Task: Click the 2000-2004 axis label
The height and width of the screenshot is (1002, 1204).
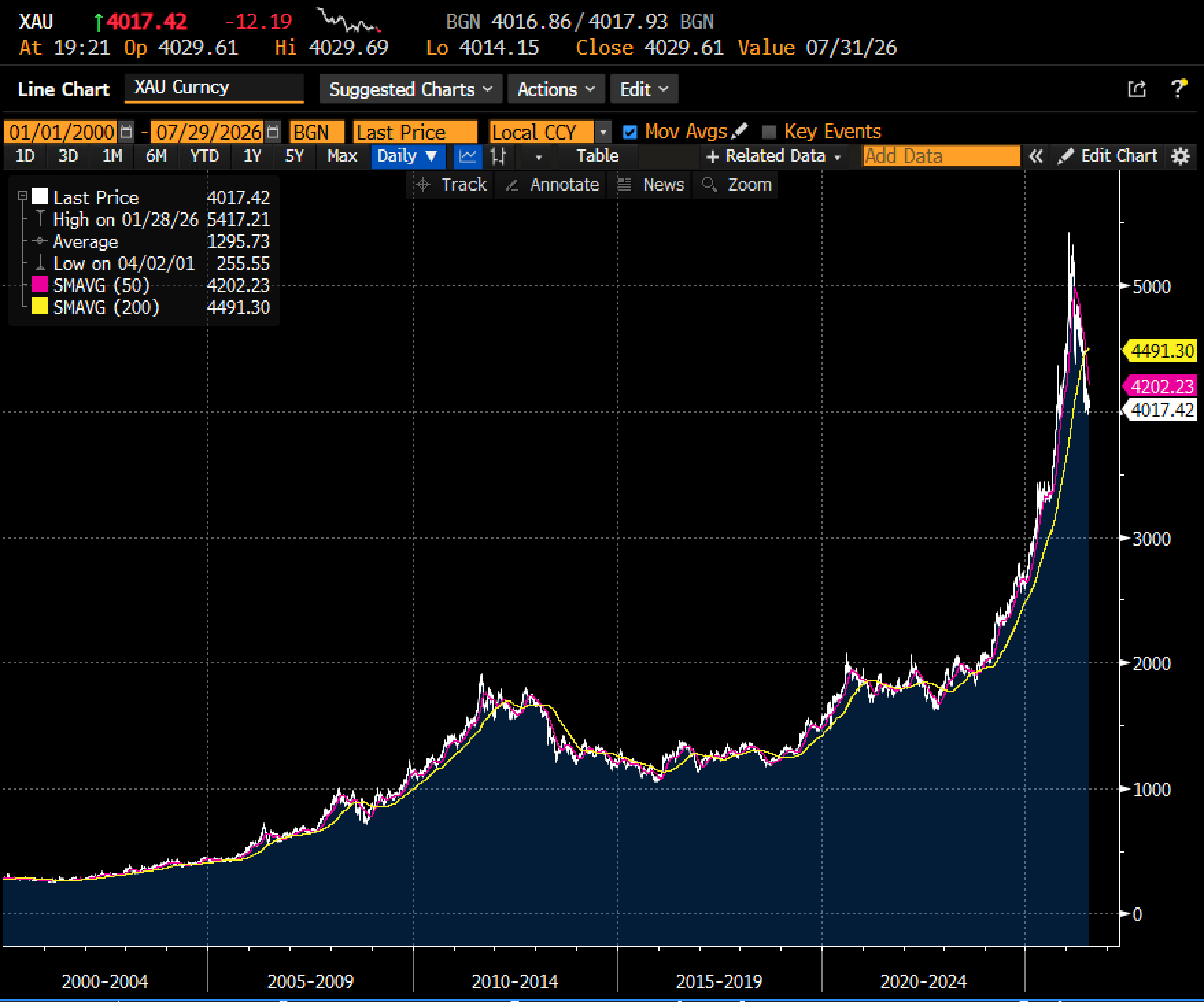Action: coord(105,982)
